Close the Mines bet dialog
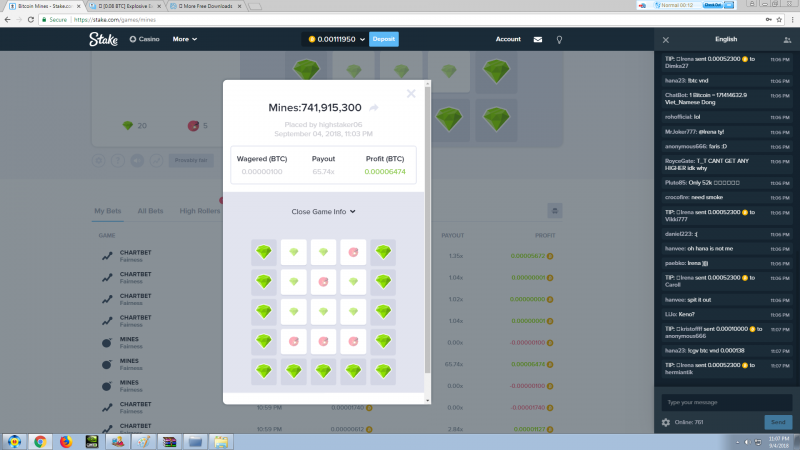 tap(411, 93)
